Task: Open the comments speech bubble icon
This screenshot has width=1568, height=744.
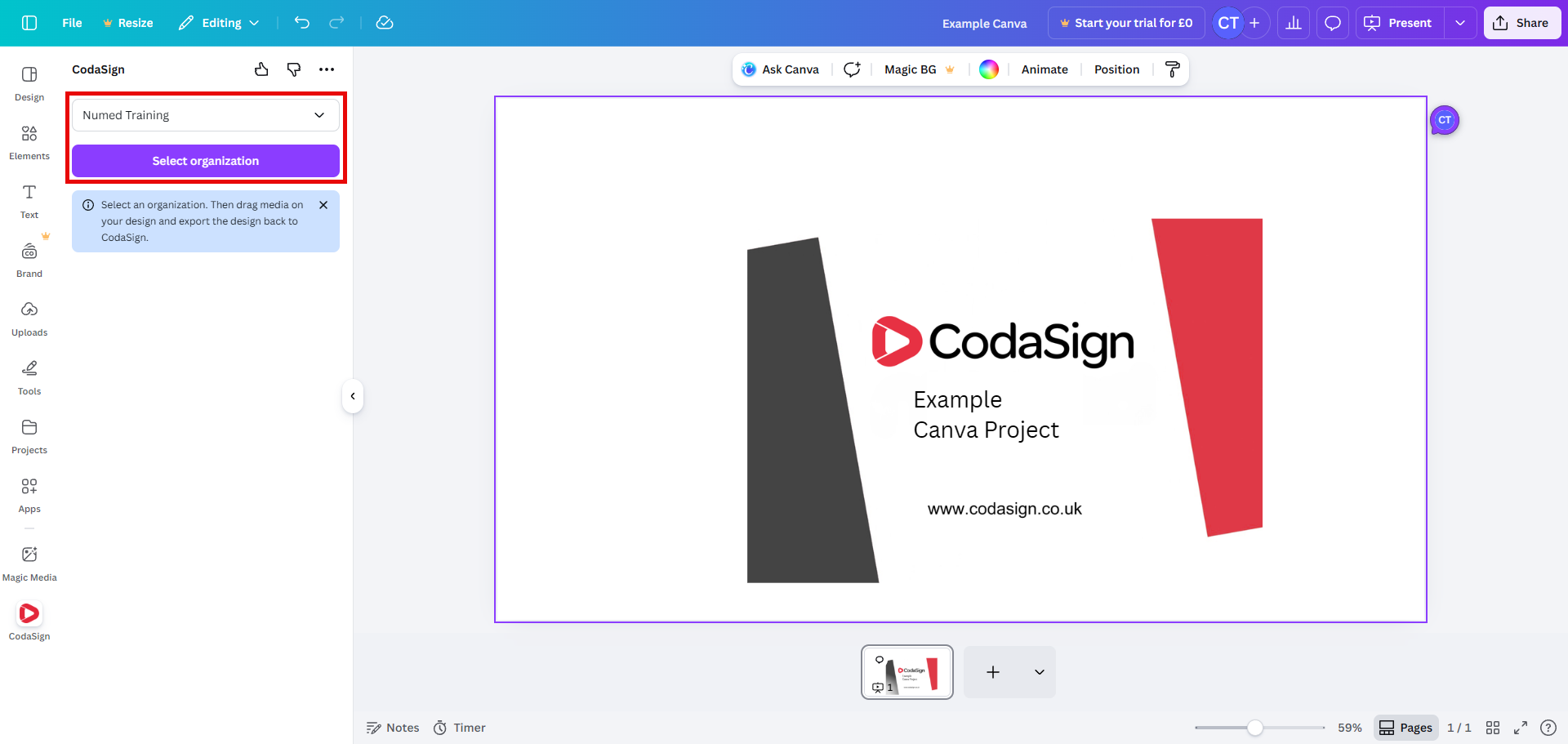Action: tap(1332, 23)
